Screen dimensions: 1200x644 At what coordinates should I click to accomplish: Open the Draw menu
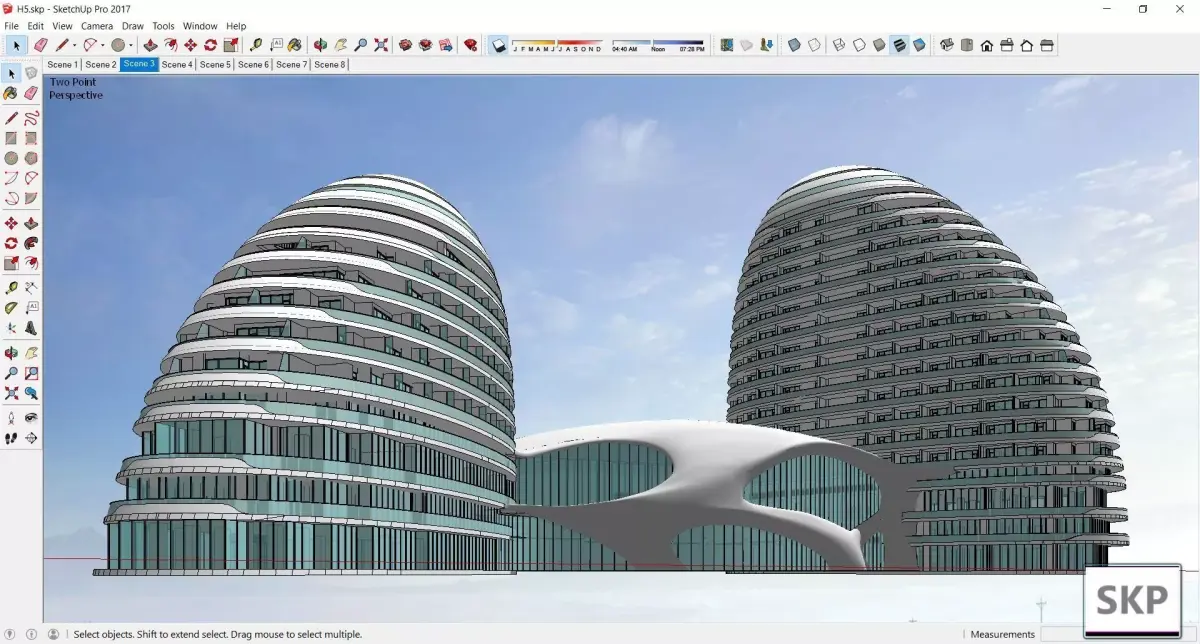pyautogui.click(x=133, y=26)
